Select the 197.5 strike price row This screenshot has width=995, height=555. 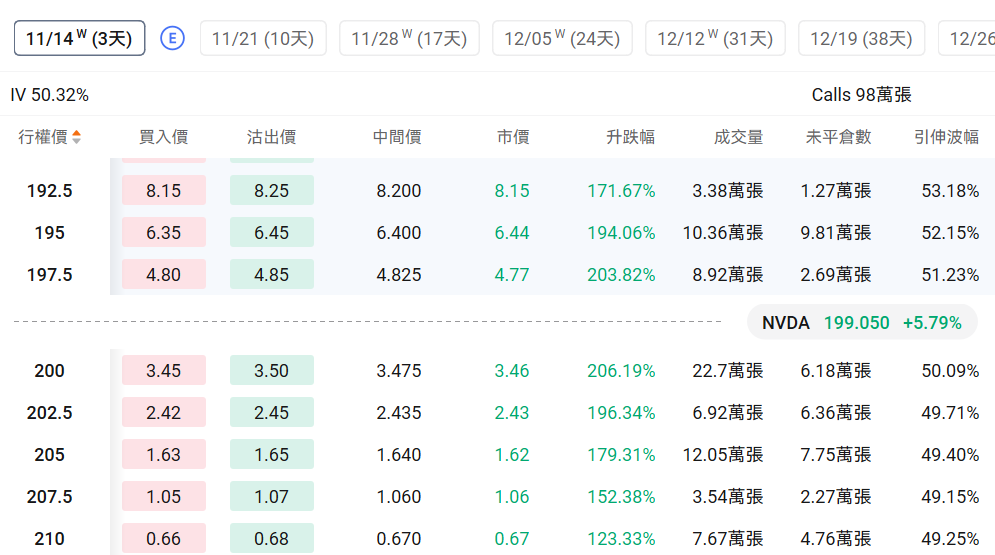click(49, 274)
